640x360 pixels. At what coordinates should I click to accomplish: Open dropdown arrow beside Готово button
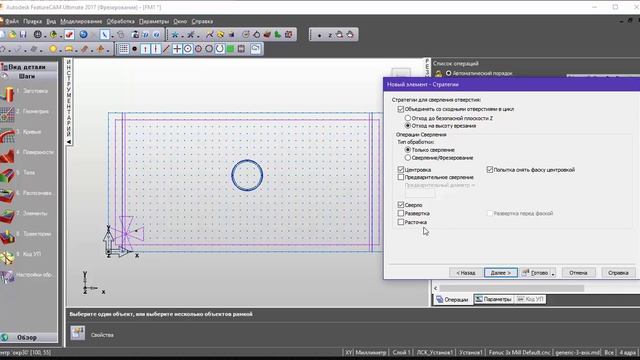pyautogui.click(x=553, y=273)
